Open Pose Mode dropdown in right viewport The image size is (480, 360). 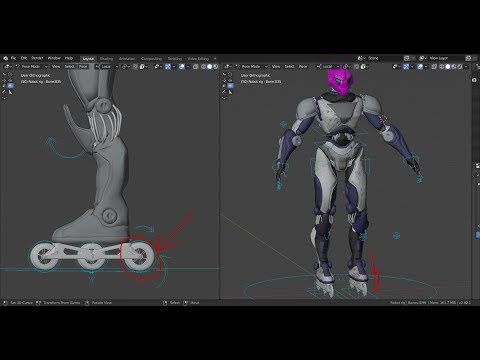[252, 67]
